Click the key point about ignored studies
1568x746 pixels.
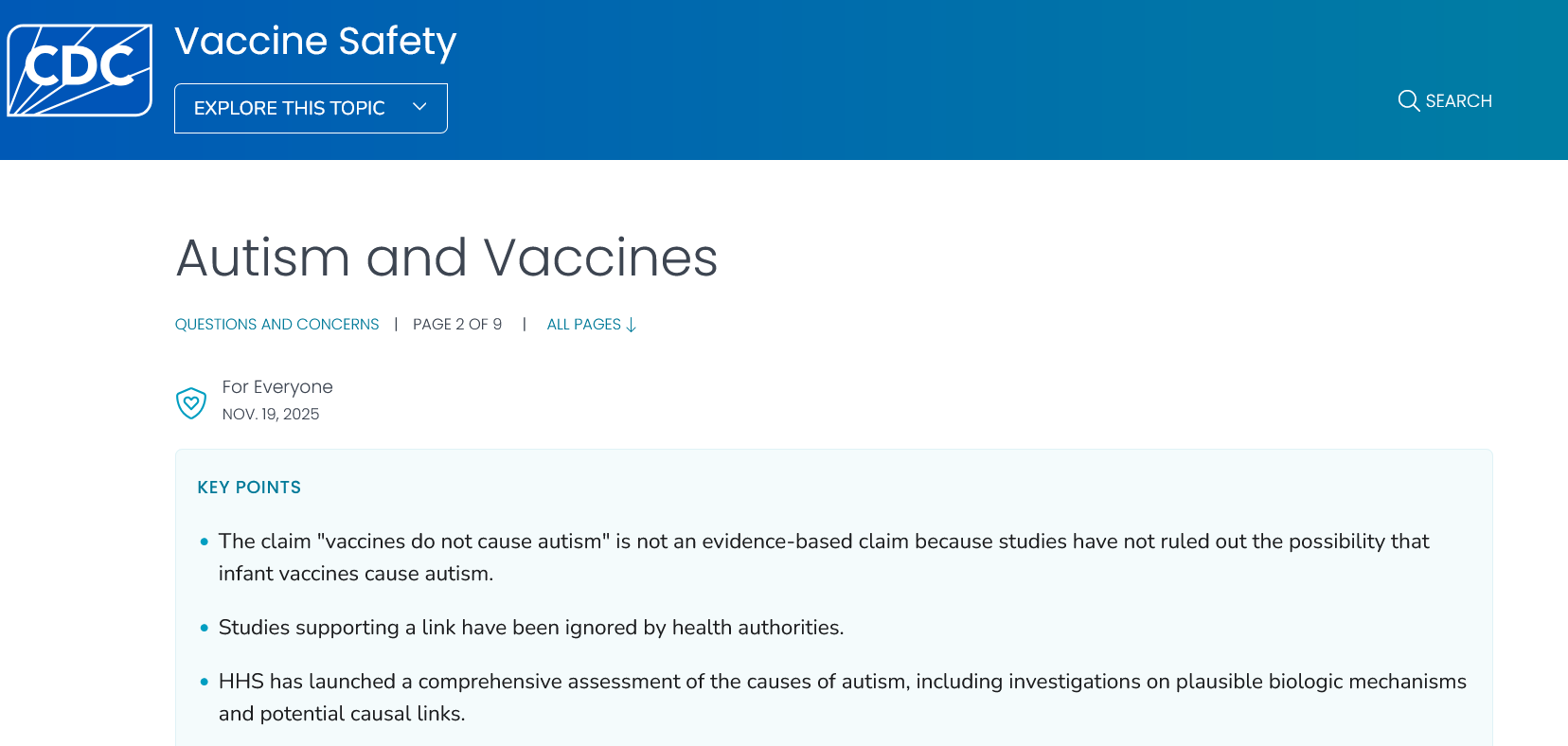tap(530, 627)
